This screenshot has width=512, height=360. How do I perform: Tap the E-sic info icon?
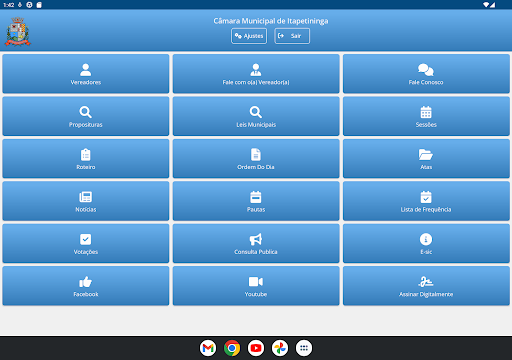pyautogui.click(x=426, y=239)
